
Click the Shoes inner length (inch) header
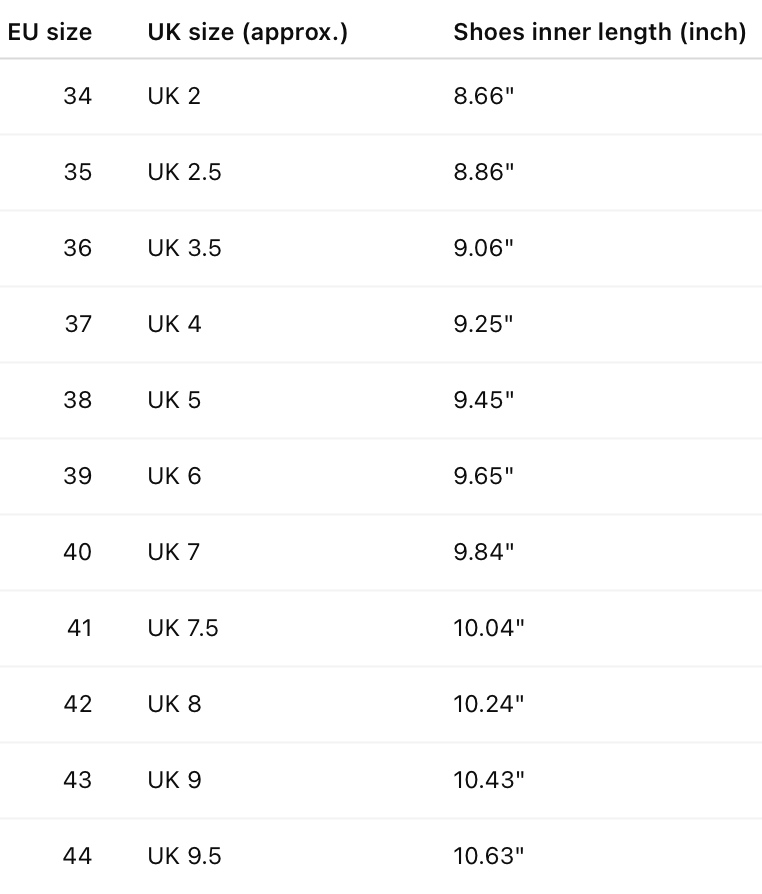599,32
